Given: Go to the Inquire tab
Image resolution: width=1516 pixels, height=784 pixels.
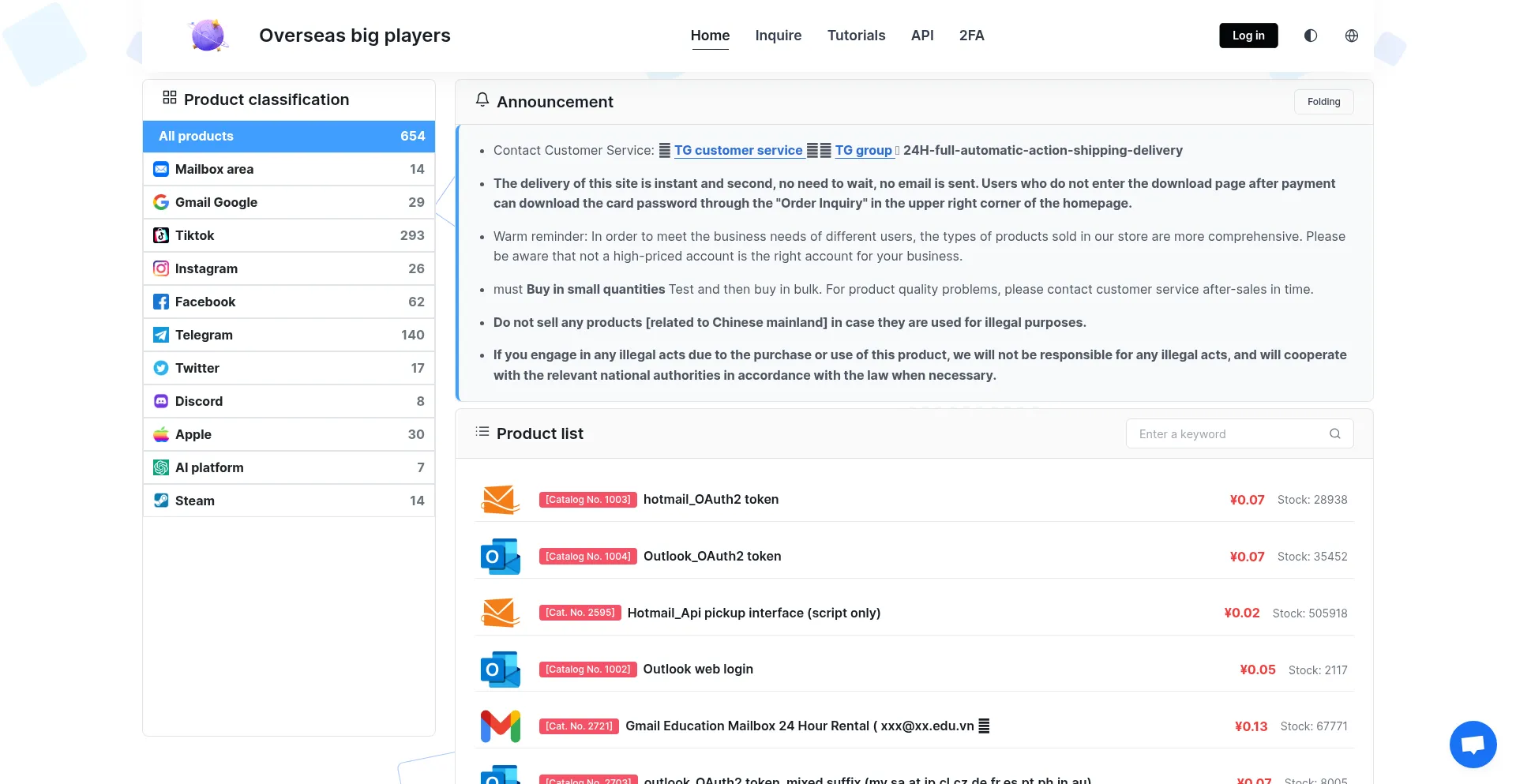Looking at the screenshot, I should tap(778, 36).
